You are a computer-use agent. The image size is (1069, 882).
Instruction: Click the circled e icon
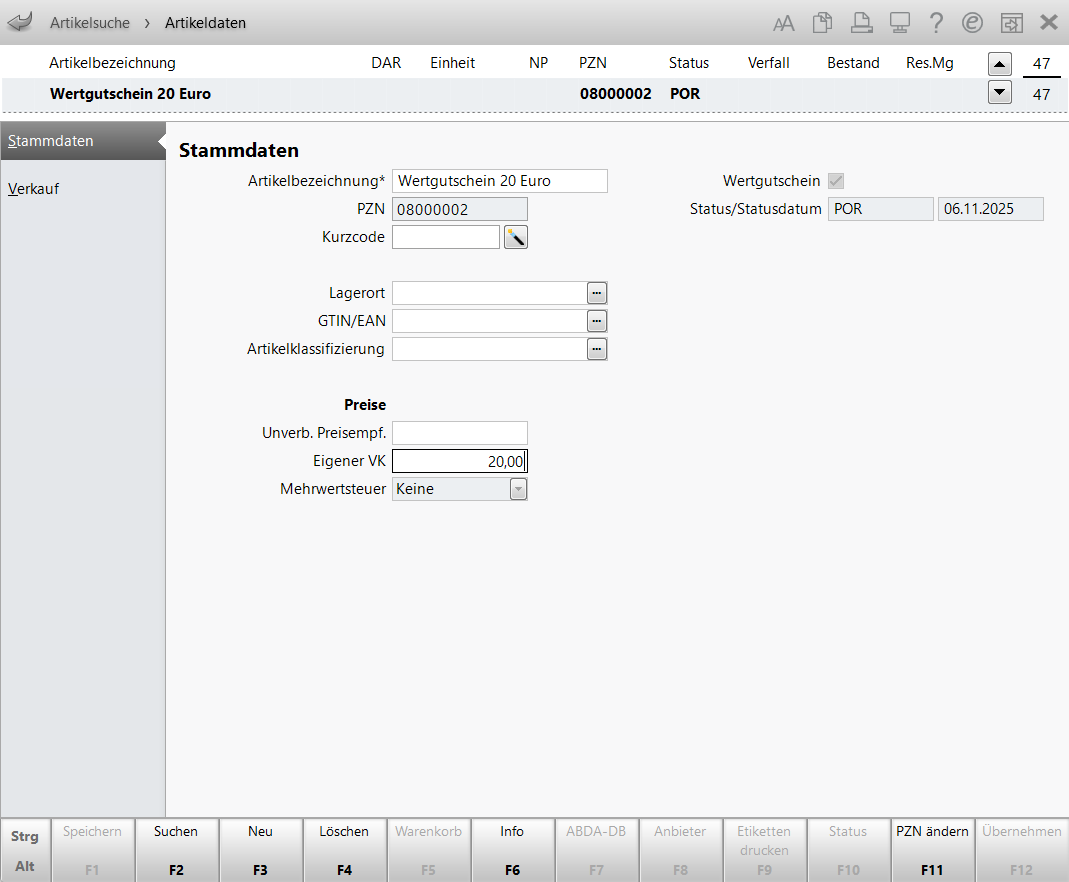972,23
